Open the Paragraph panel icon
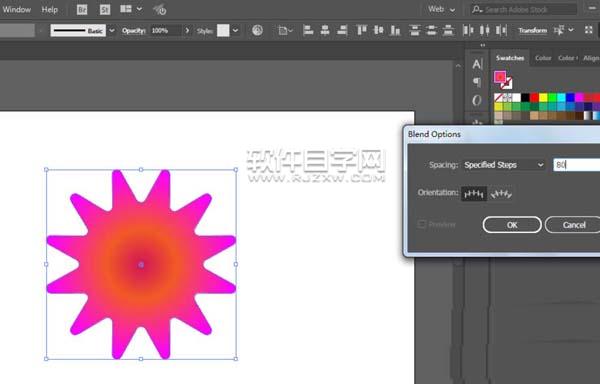This screenshot has width=600, height=384. pos(477,81)
